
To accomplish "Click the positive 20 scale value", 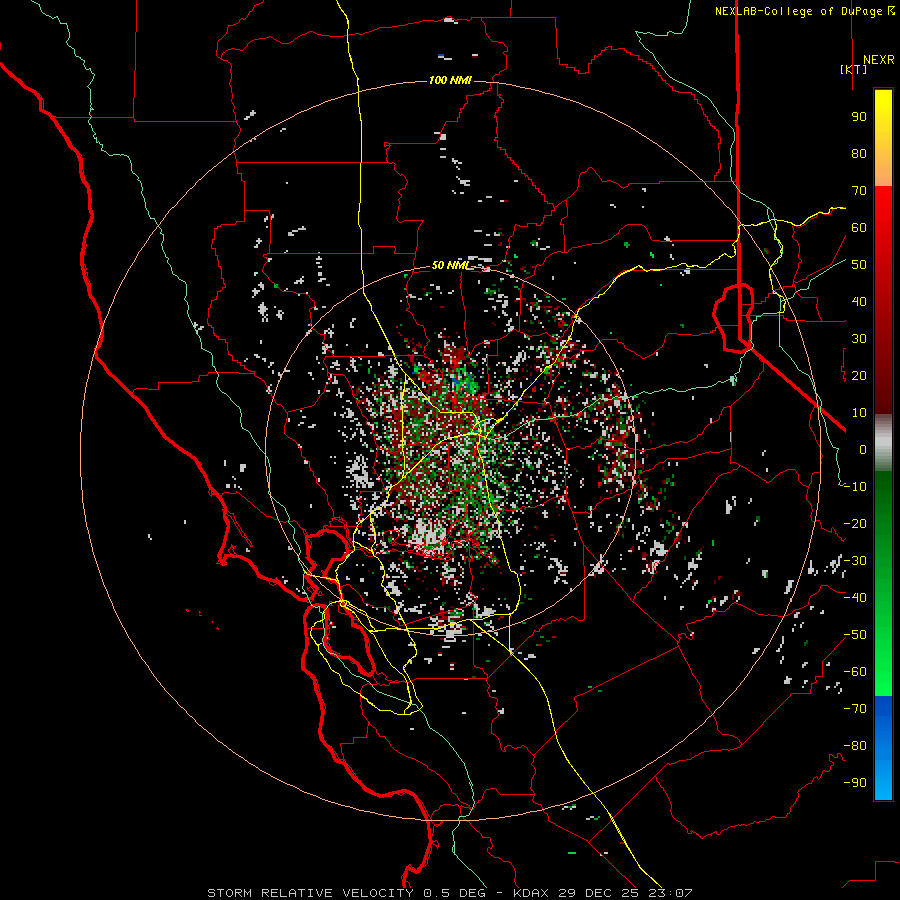I will pos(859,375).
